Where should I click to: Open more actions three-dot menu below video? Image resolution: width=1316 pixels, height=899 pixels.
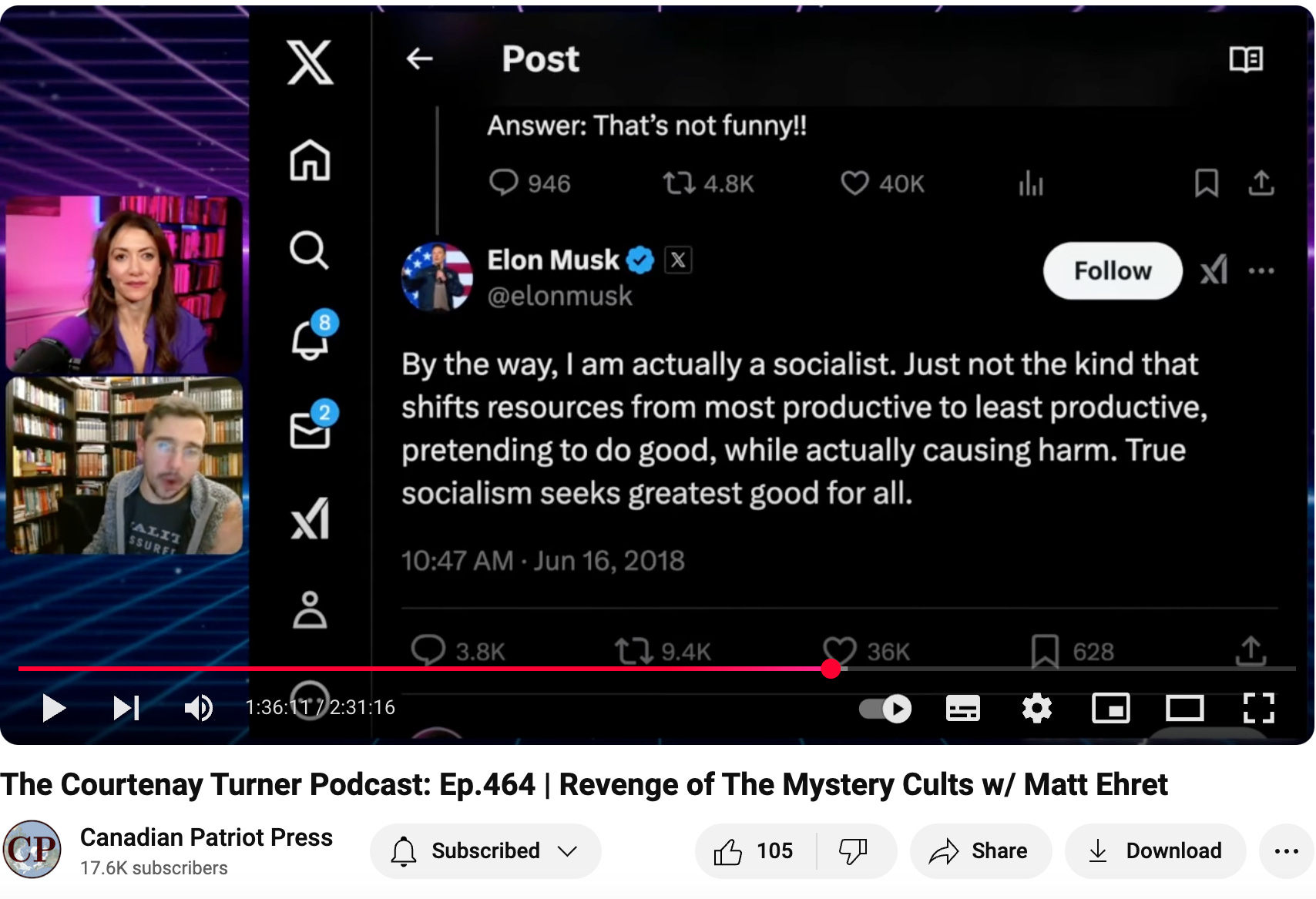pyautogui.click(x=1286, y=851)
